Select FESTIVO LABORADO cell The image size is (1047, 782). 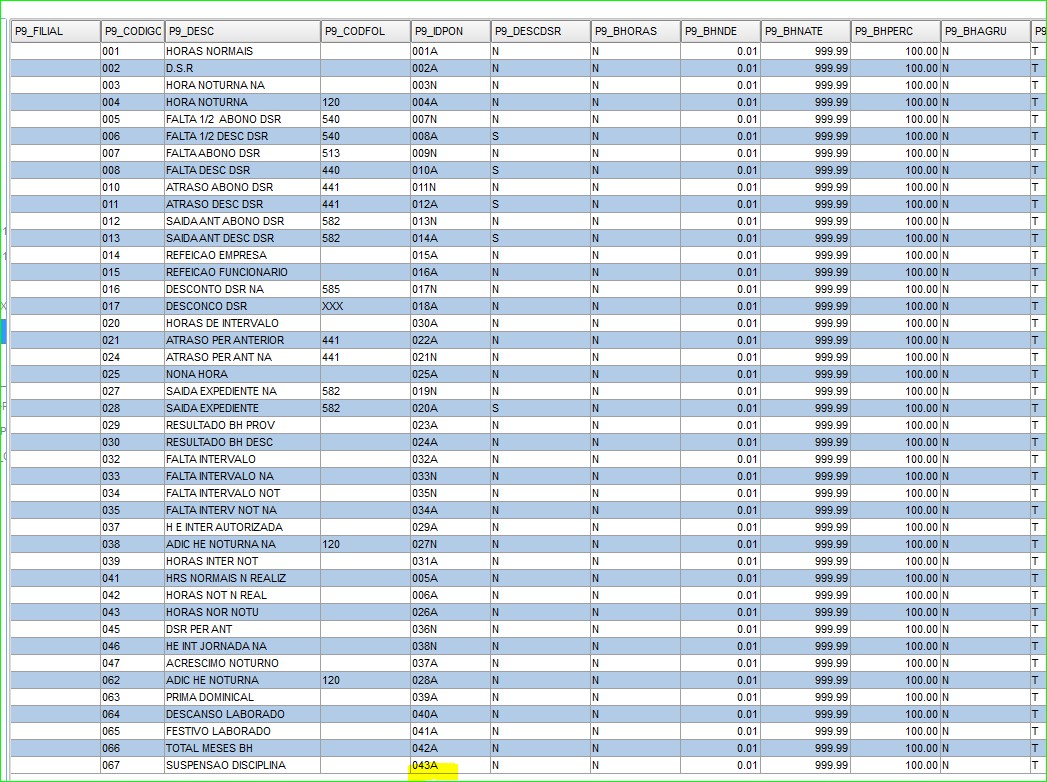[242, 732]
